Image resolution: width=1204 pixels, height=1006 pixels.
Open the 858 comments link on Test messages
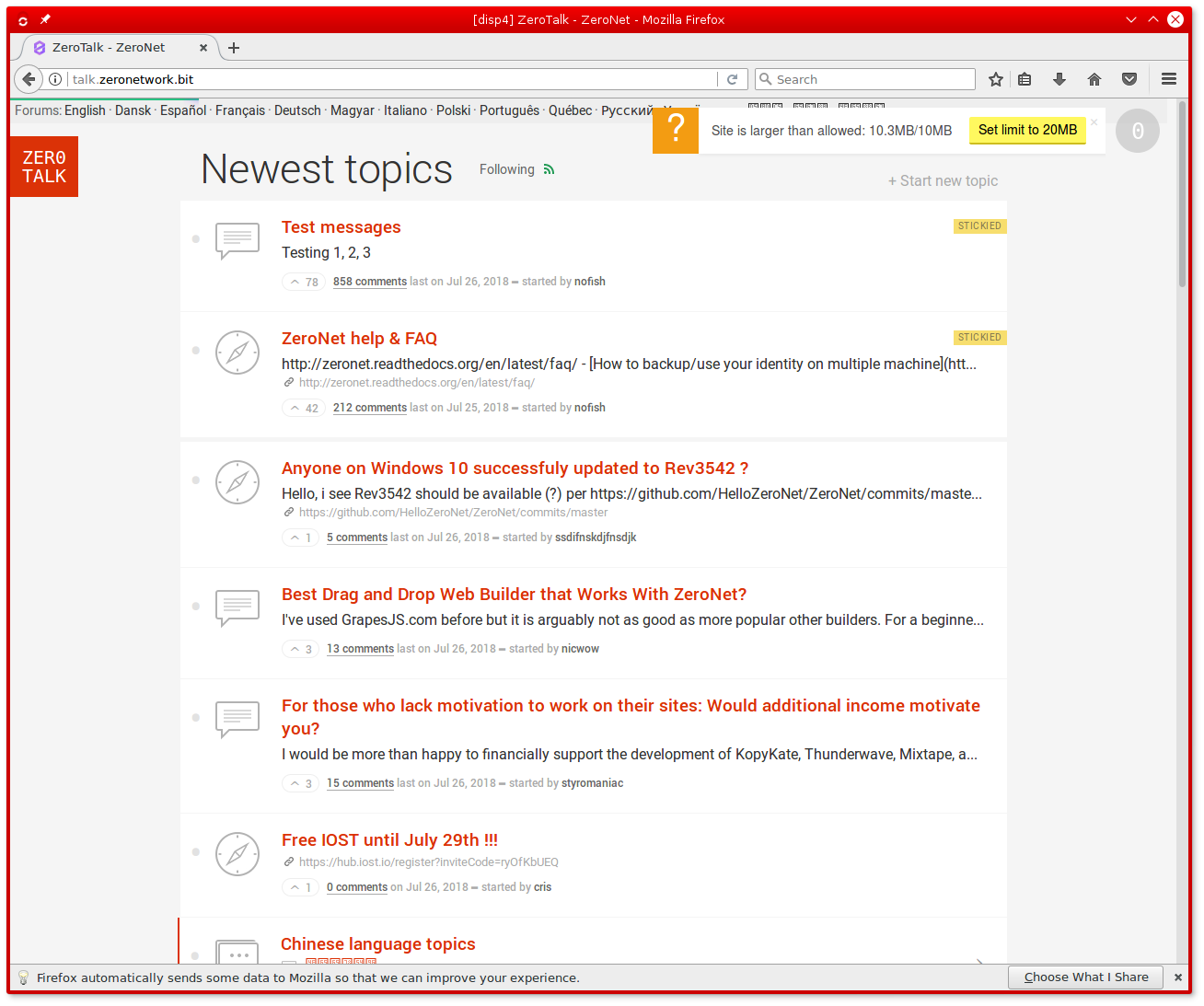(x=370, y=282)
